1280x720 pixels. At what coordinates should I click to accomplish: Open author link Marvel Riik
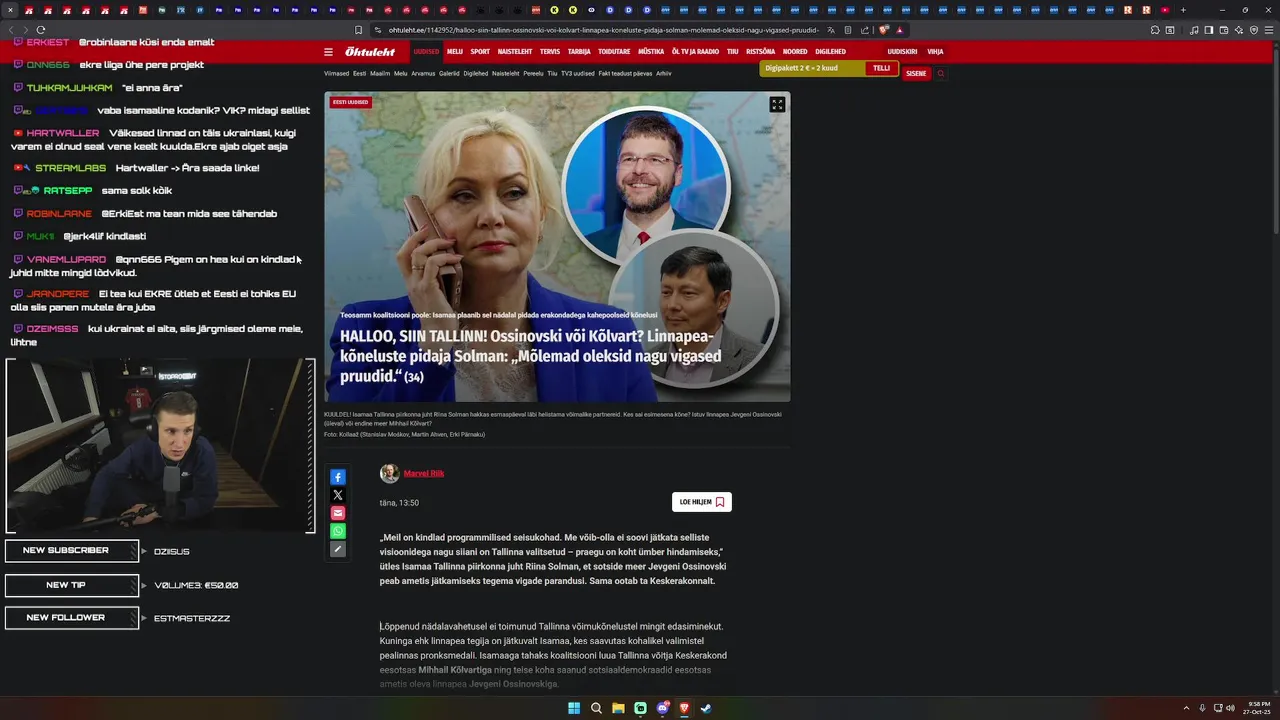(x=424, y=473)
